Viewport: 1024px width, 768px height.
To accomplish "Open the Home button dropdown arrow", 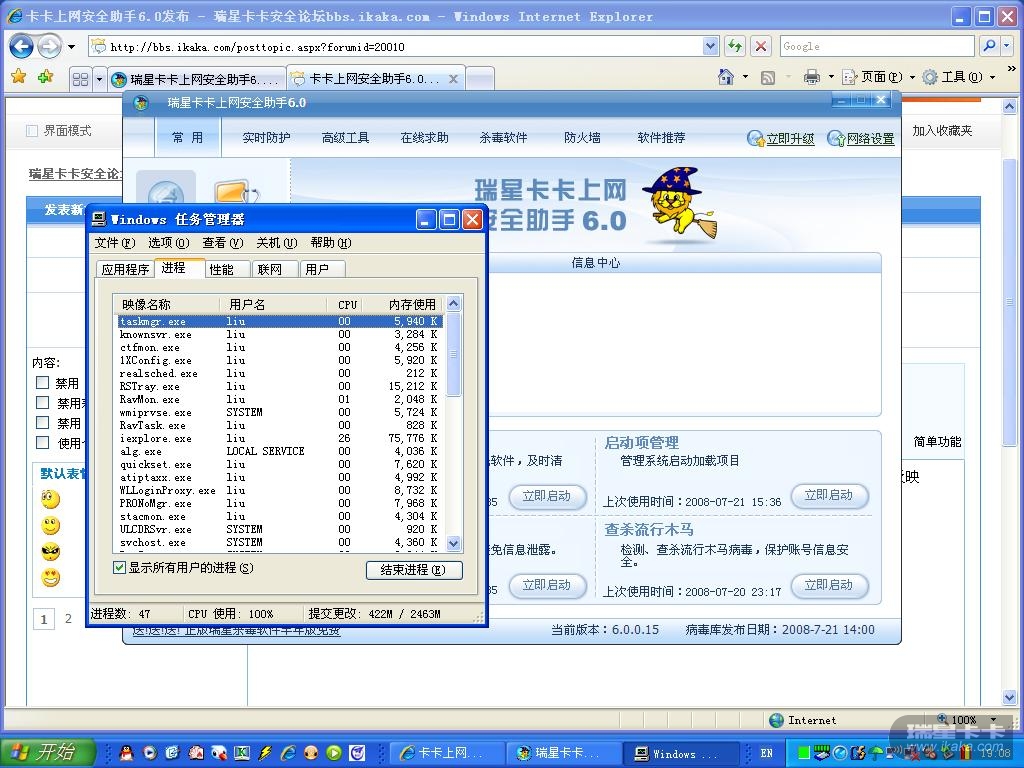I will point(745,77).
